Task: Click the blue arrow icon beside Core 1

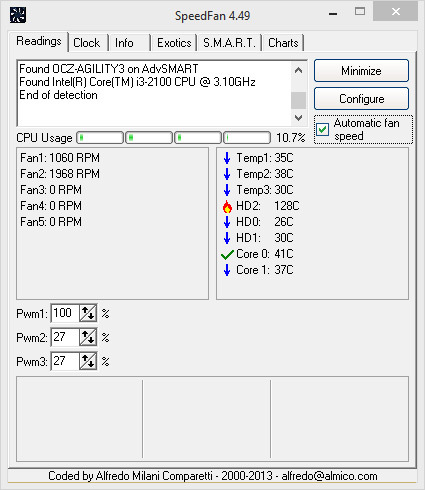Action: coord(227,270)
